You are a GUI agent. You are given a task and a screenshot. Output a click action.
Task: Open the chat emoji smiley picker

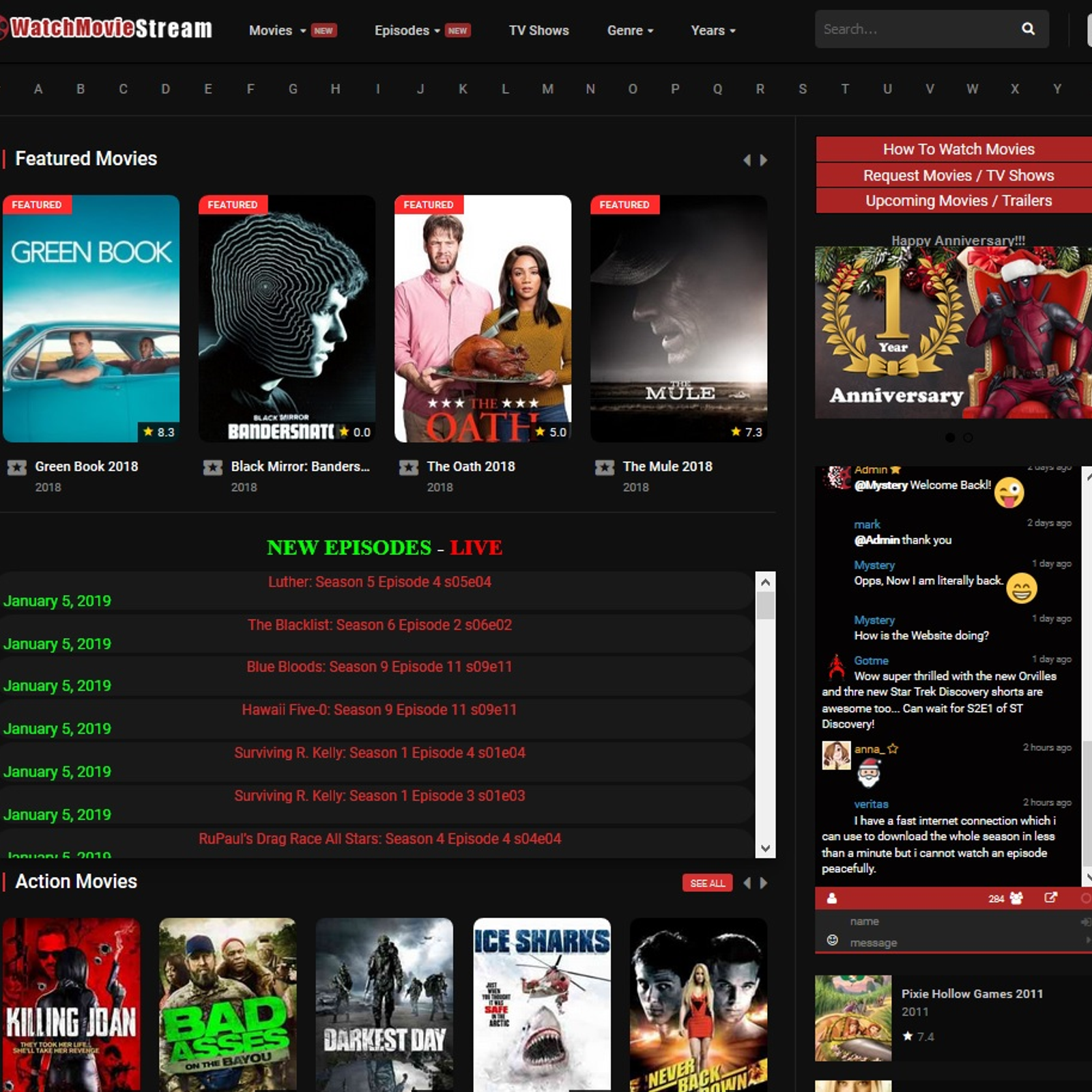click(x=832, y=940)
